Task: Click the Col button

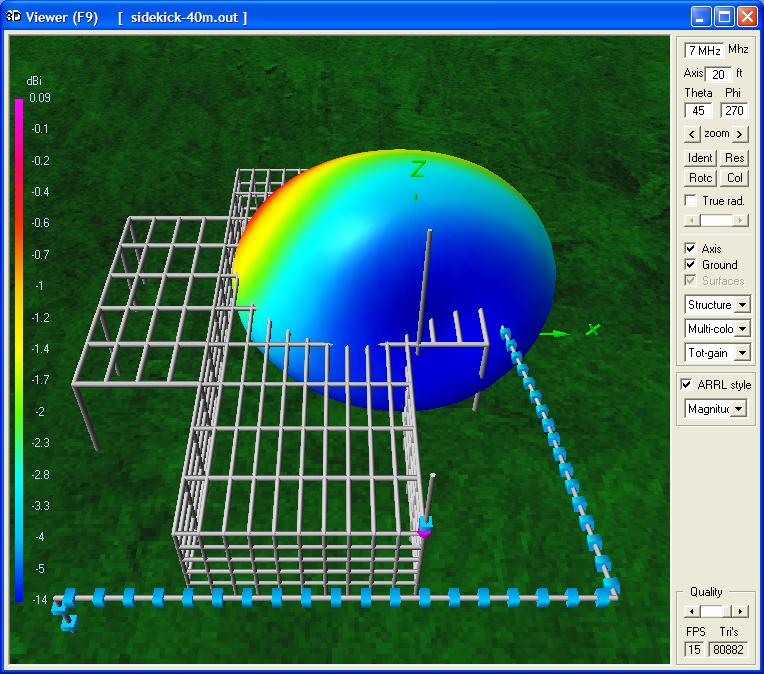Action: coord(734,178)
